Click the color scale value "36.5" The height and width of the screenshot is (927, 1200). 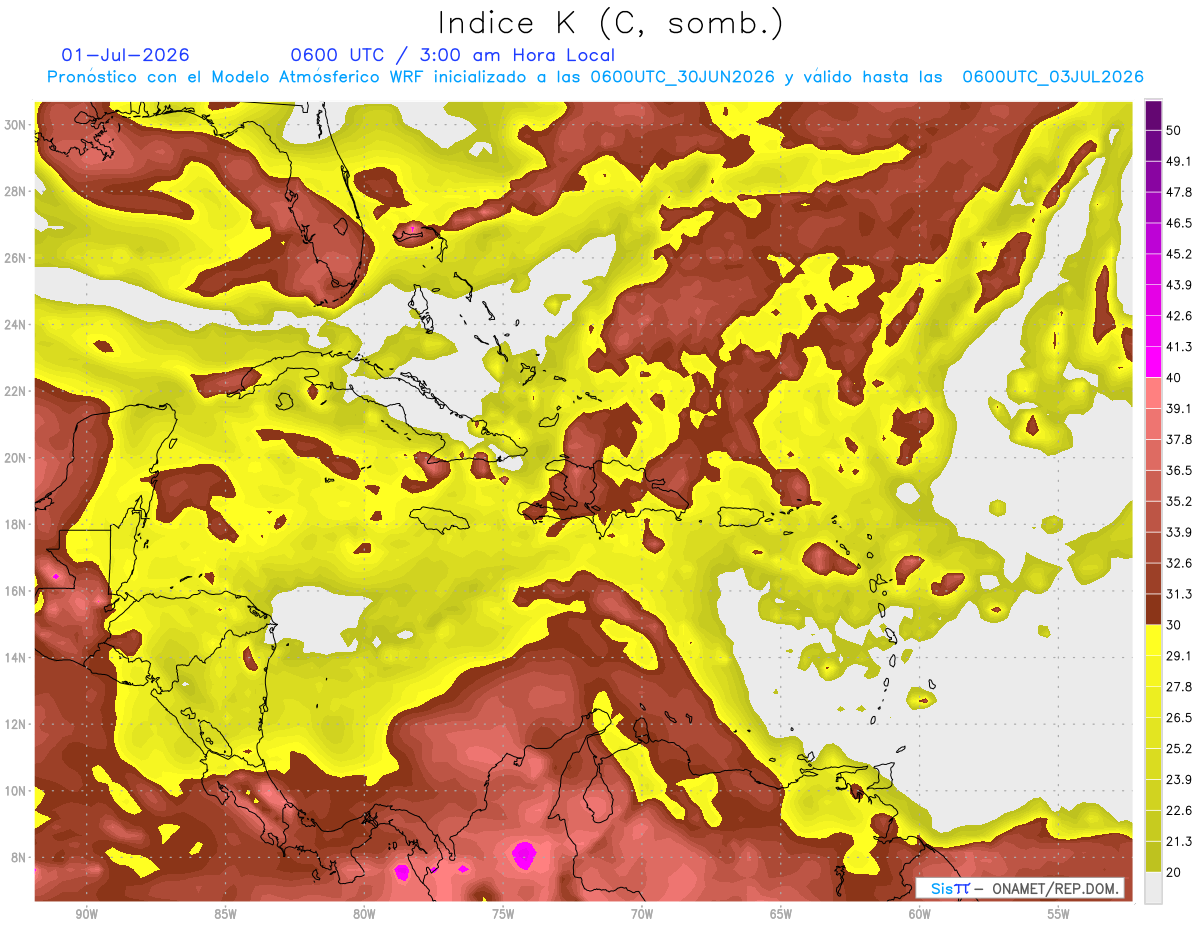[x=1178, y=470]
